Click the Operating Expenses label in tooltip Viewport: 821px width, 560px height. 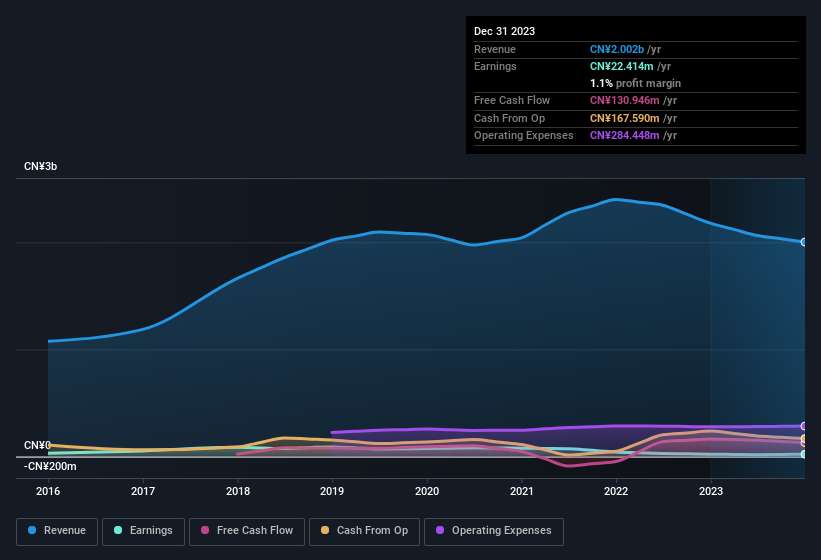[524, 136]
